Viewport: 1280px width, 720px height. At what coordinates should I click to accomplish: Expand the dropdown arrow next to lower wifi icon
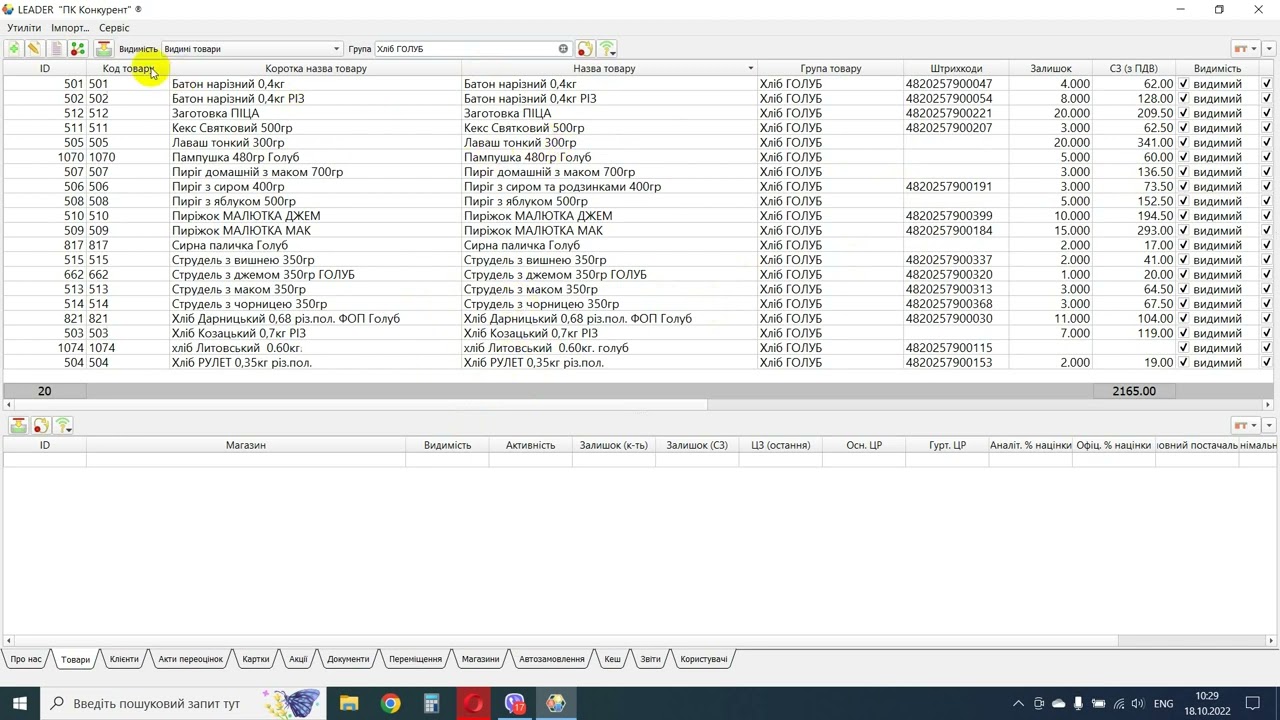click(70, 429)
